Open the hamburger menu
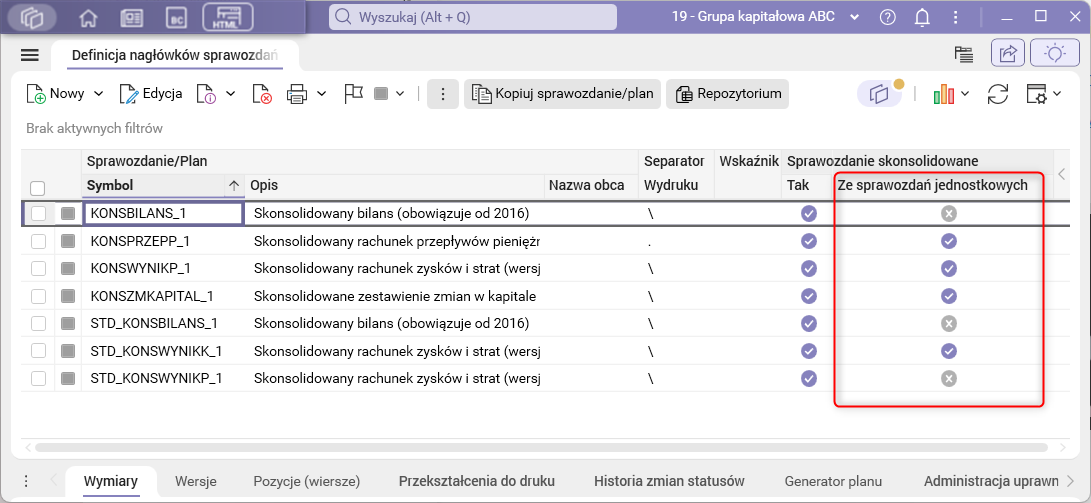 pos(30,56)
